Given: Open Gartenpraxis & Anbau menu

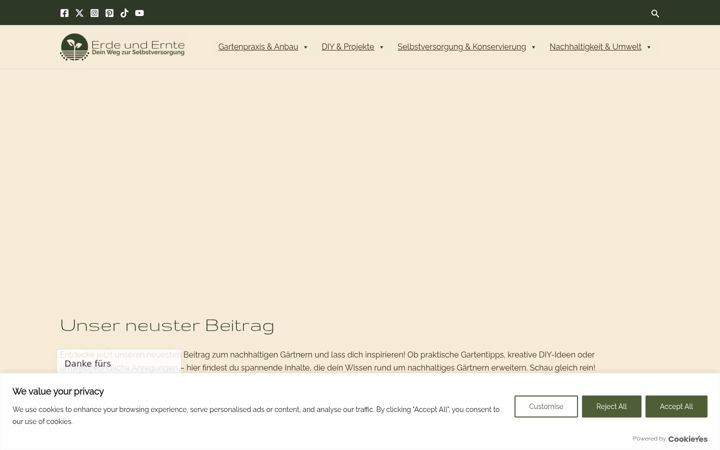Looking at the screenshot, I should tap(258, 47).
